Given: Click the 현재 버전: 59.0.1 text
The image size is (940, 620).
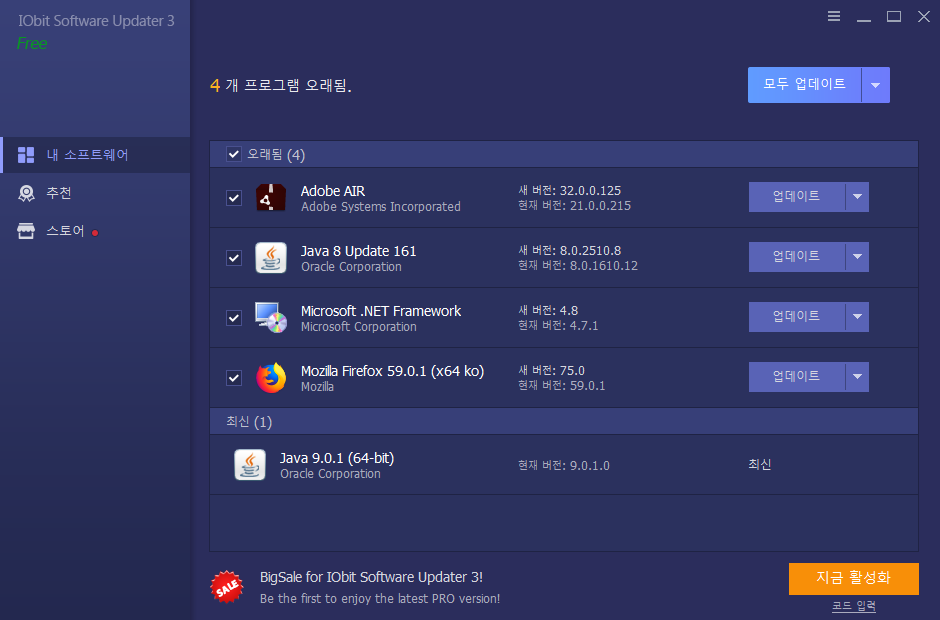Looking at the screenshot, I should click(x=562, y=386).
